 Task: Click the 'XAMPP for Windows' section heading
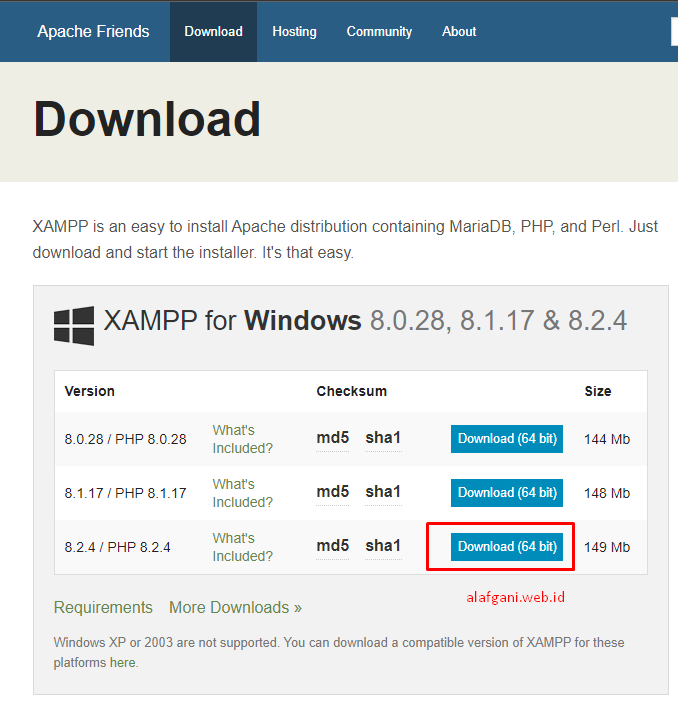tap(365, 321)
